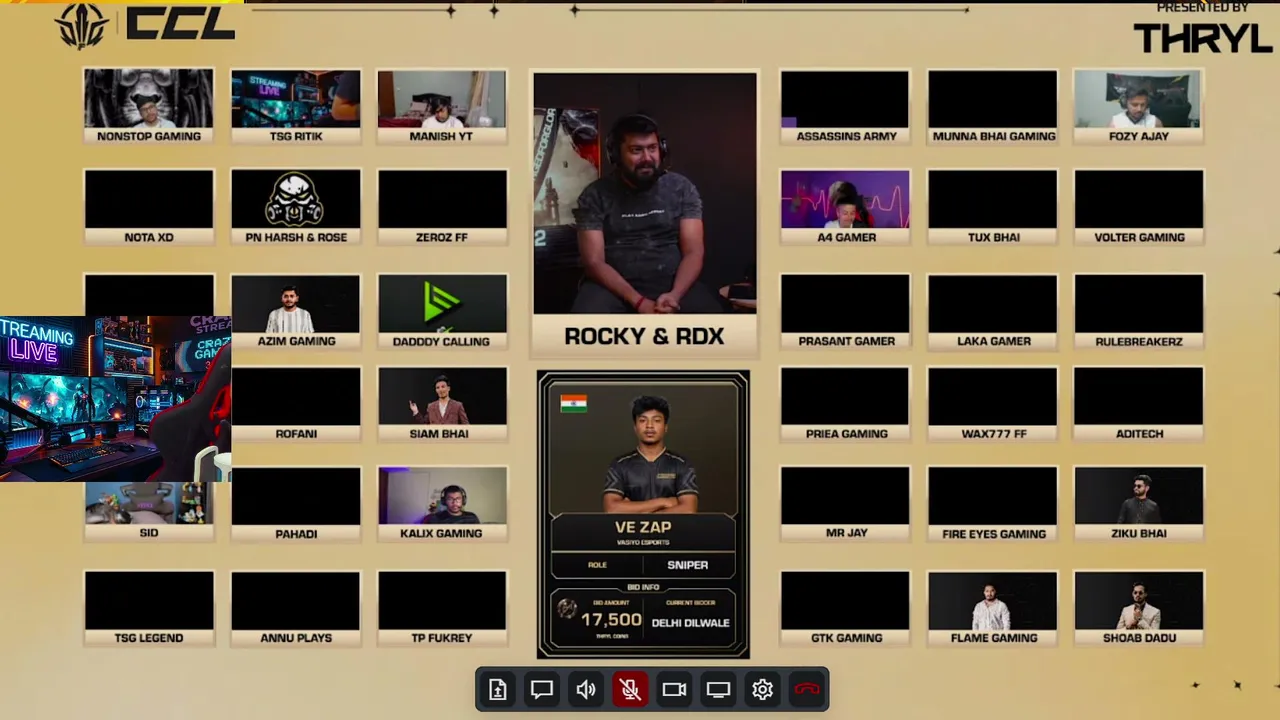Choose the RULEBREAKERZ tile
The width and height of the screenshot is (1280, 720).
tap(1139, 311)
